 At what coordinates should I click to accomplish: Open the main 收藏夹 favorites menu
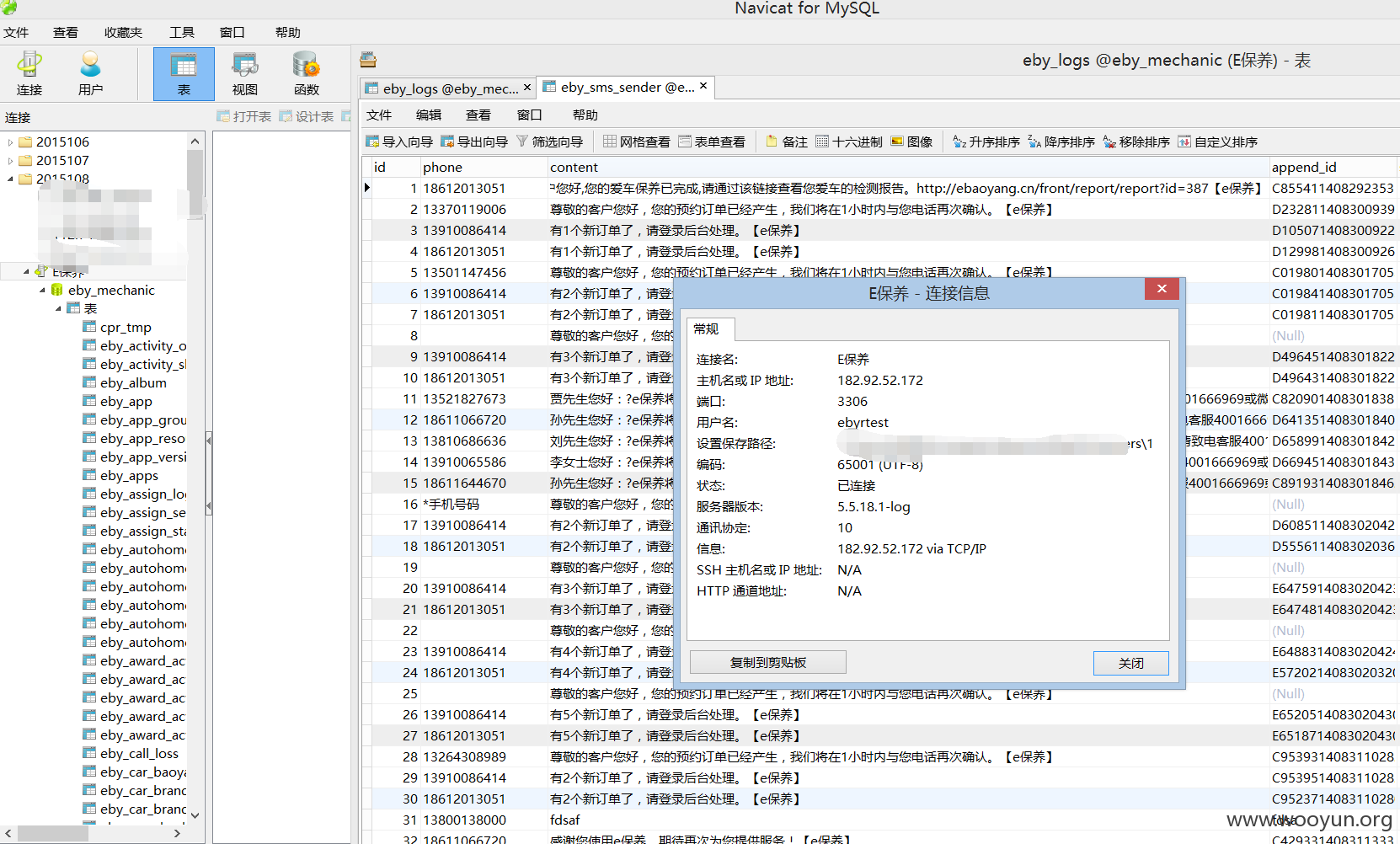tap(123, 32)
